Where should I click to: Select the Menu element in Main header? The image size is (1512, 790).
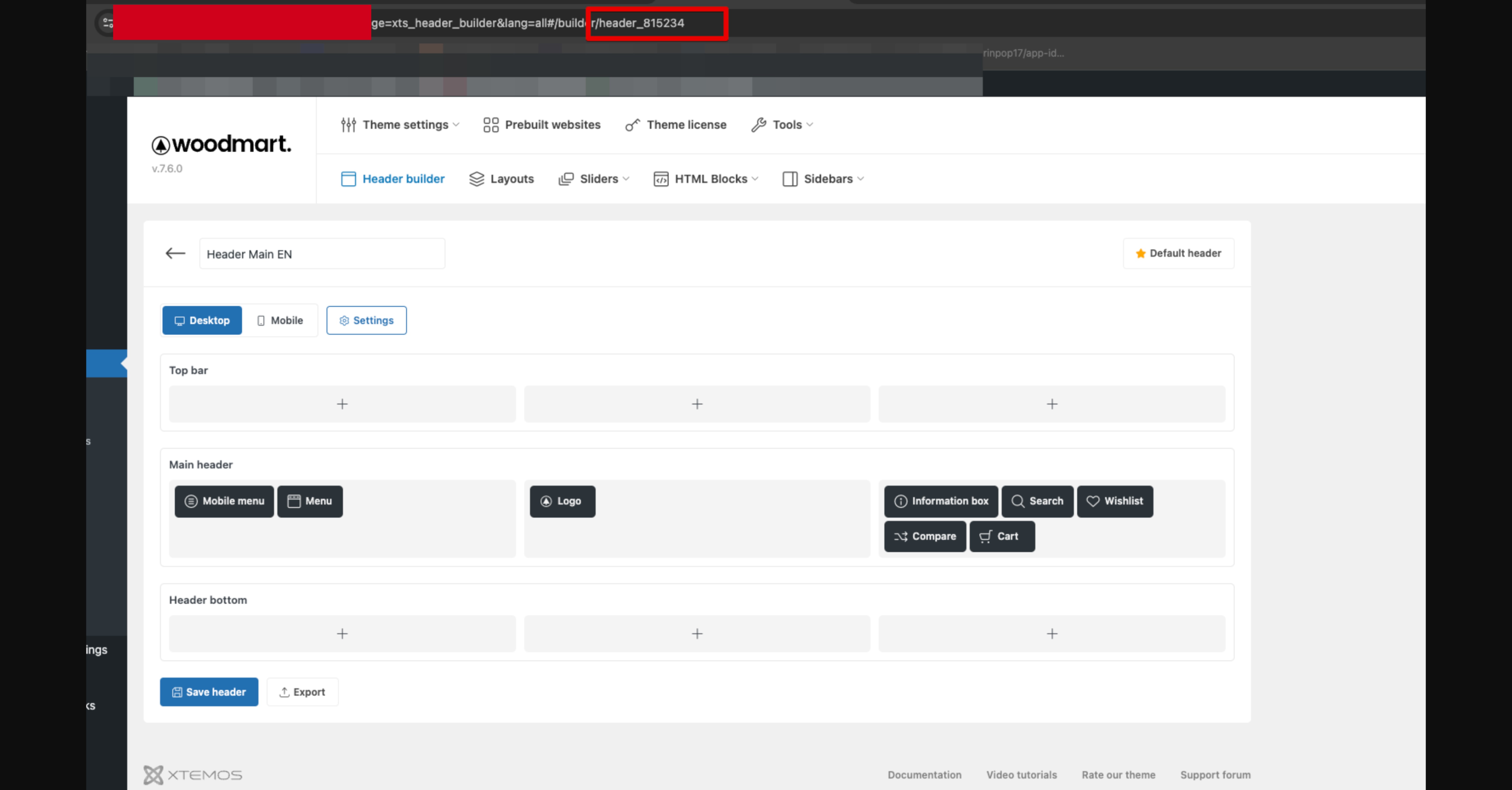coord(310,501)
